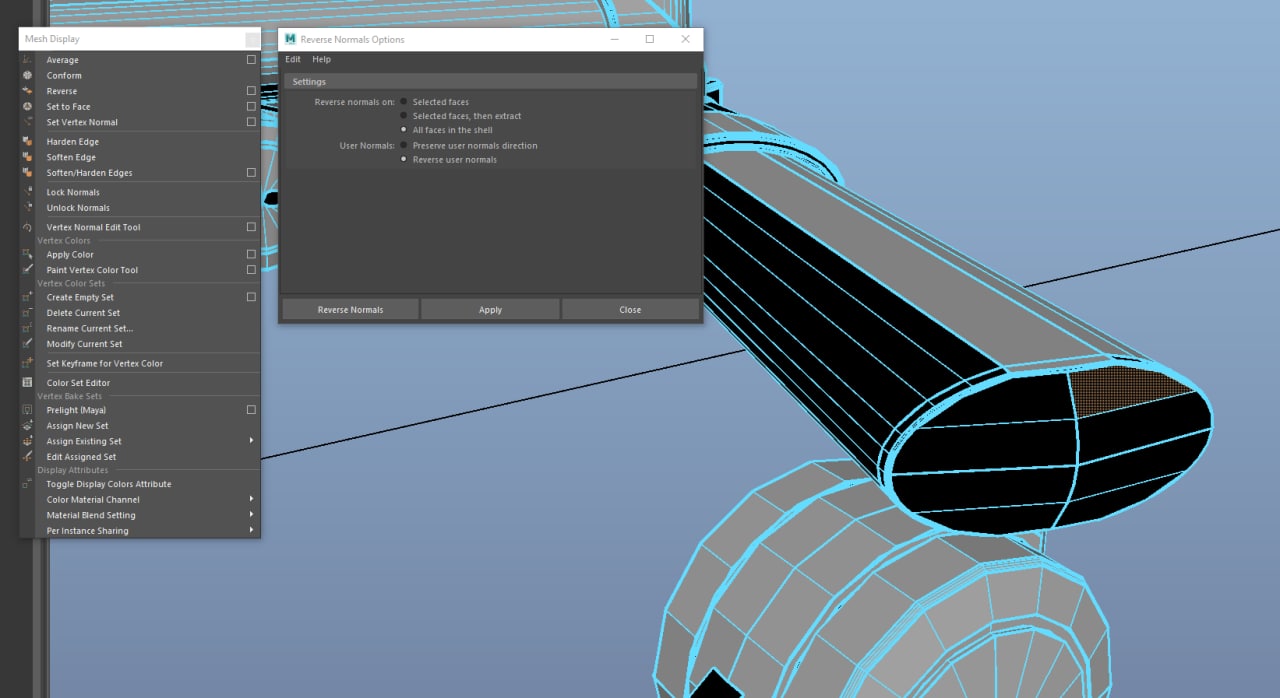Expand the Material Blend Setting submenu arrow
The width and height of the screenshot is (1280, 698).
pyautogui.click(x=251, y=515)
